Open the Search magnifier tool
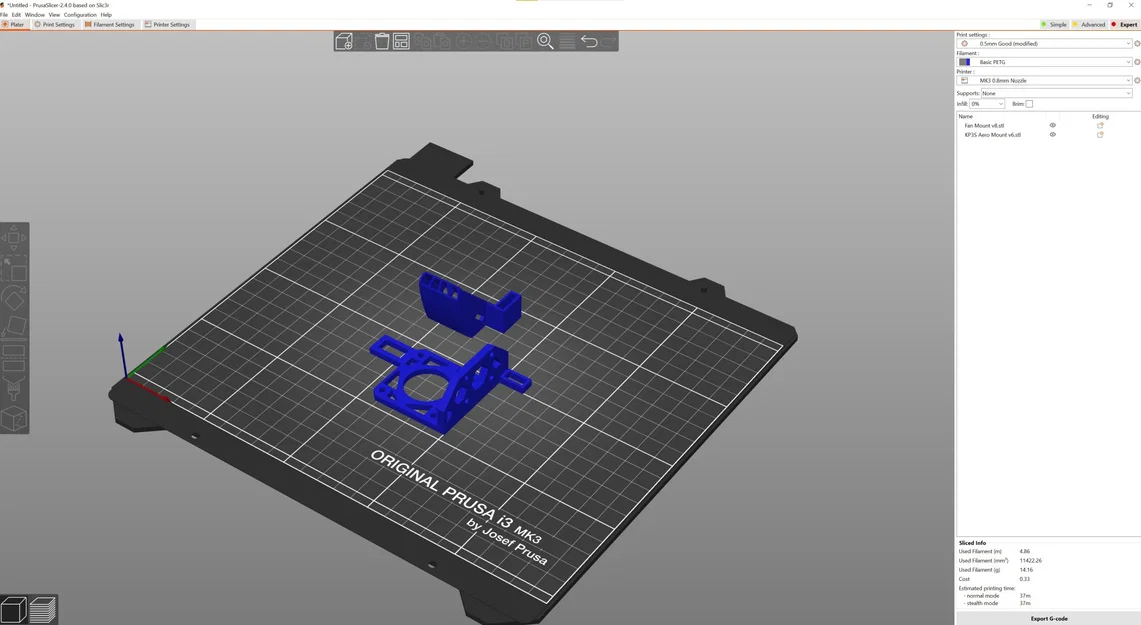Screen dimensions: 1141x625 545,41
